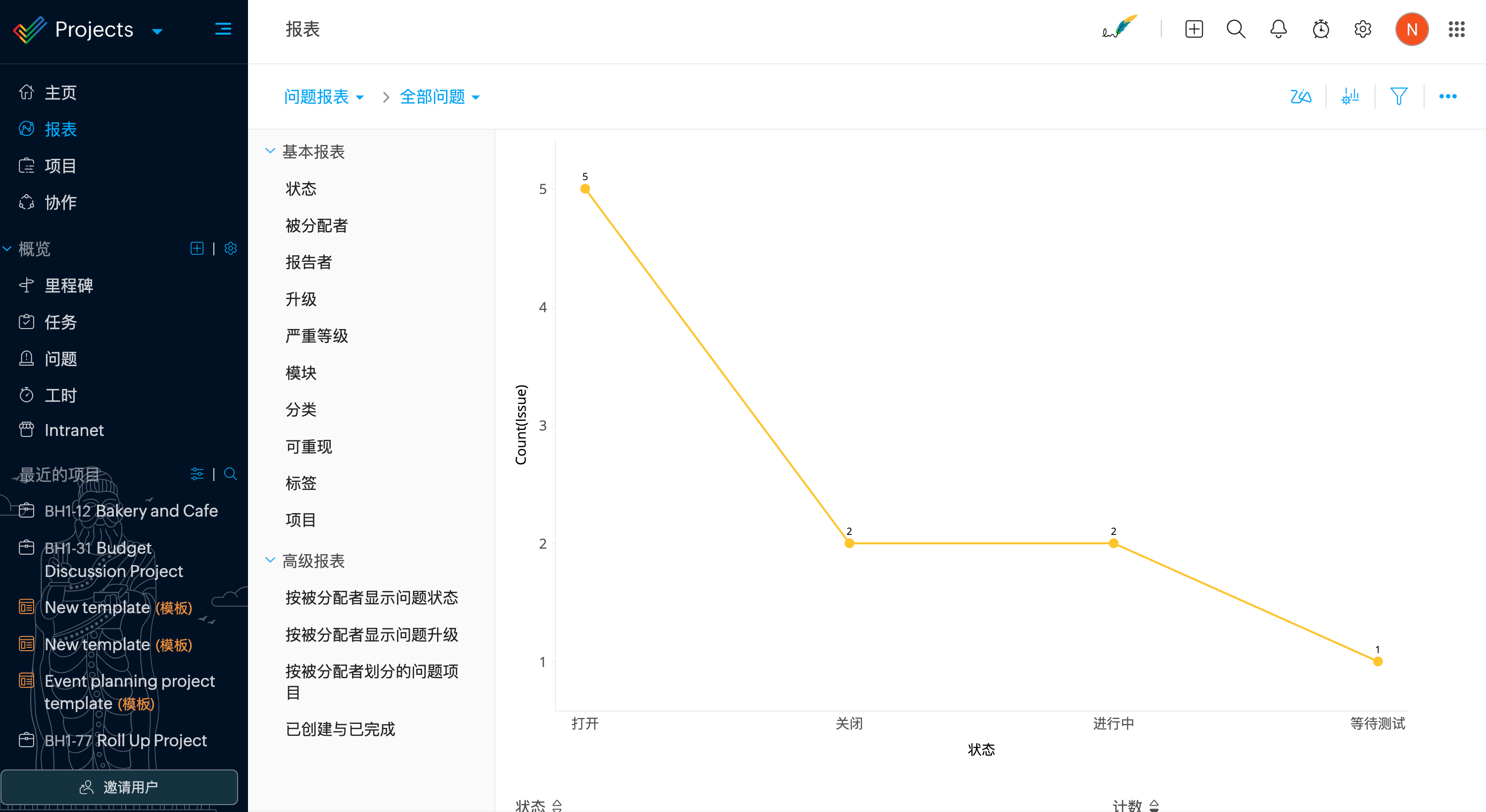Click the quick add plus icon in header
1486x812 pixels.
click(x=1193, y=29)
